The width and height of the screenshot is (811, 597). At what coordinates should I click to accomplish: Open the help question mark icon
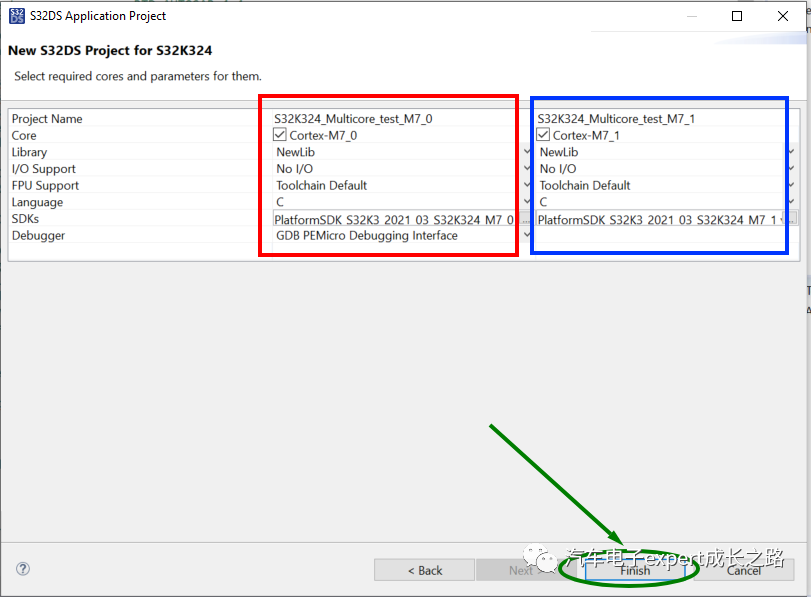(23, 569)
